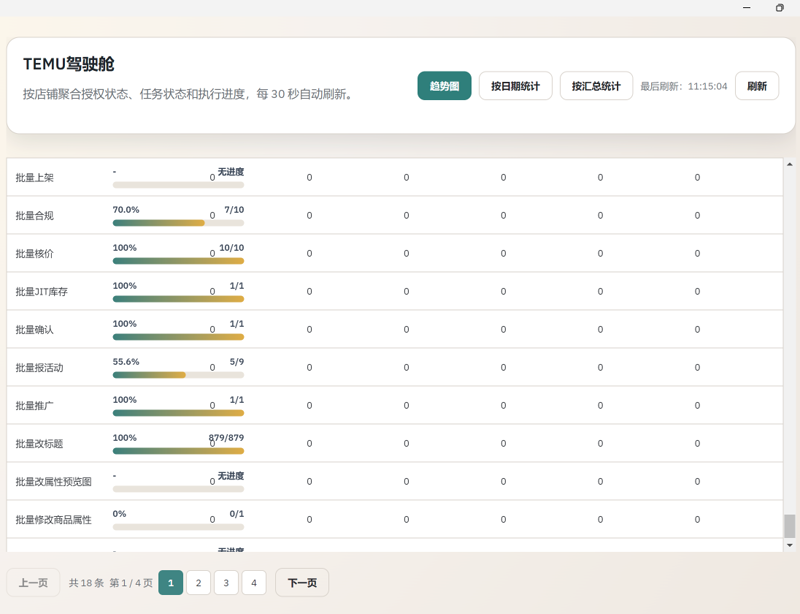The image size is (800, 614).
Task: Select the 批量改标题 row label
Action: 39,444
